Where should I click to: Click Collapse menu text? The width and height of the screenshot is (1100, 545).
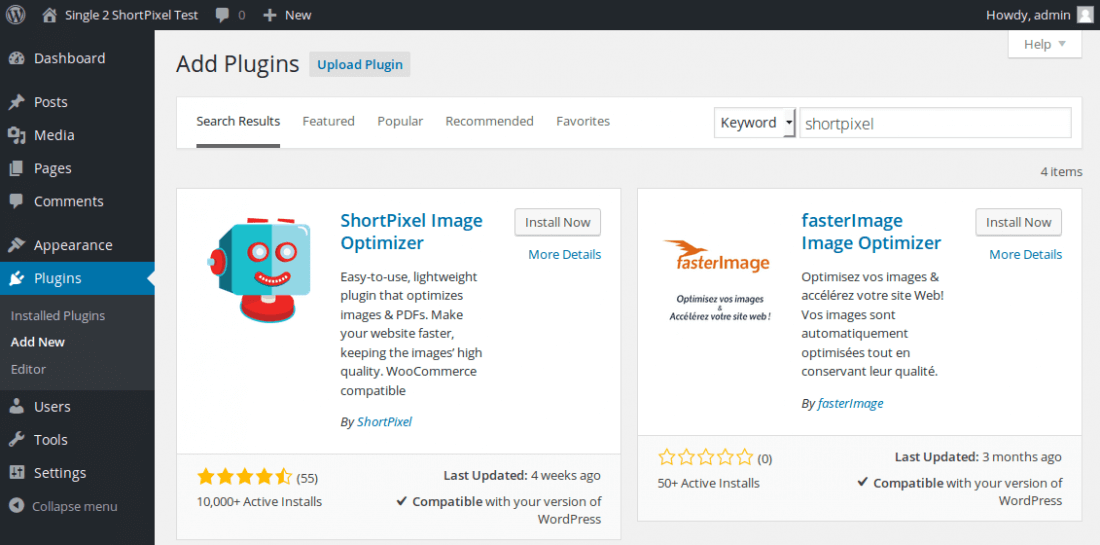(x=74, y=506)
